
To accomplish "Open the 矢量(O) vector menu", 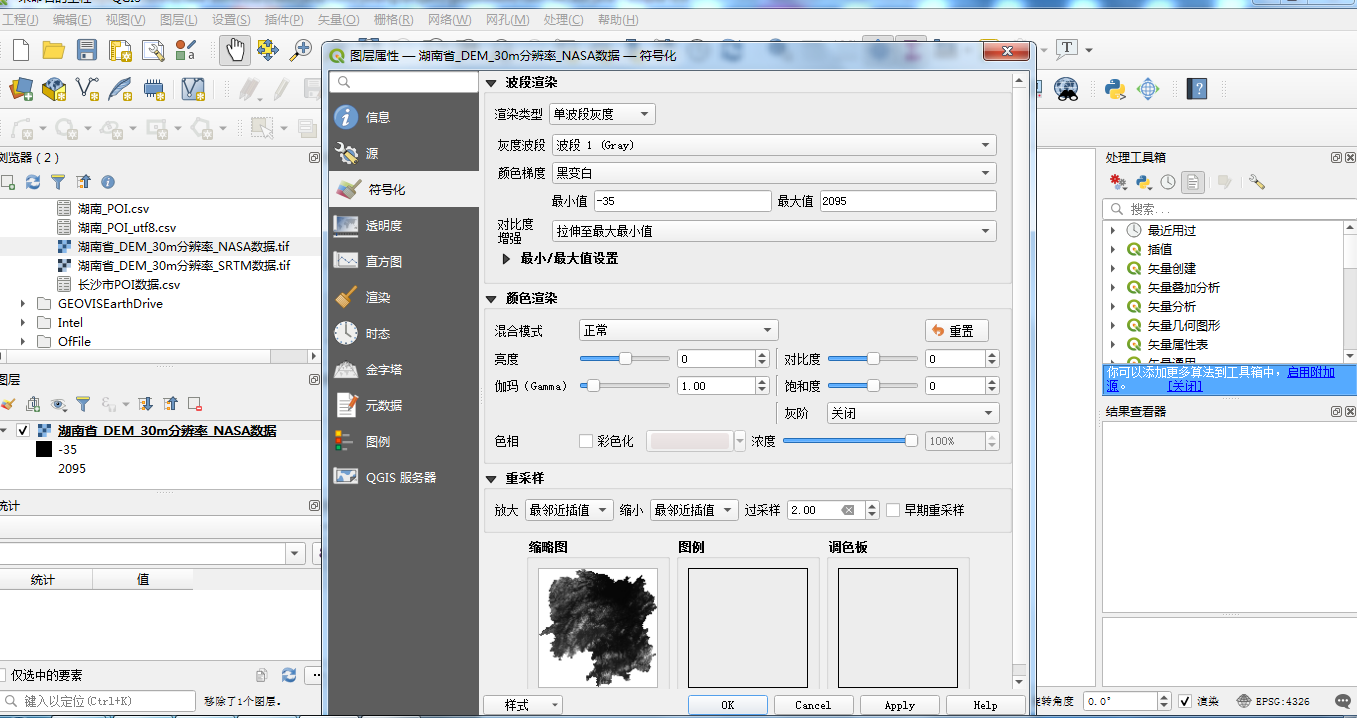I will (337, 20).
